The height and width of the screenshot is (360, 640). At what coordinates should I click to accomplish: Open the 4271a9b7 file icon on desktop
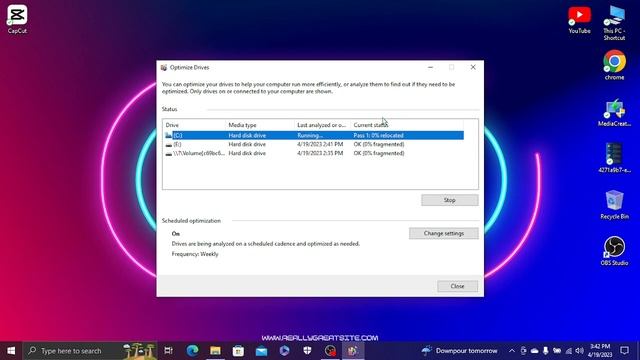[x=614, y=158]
